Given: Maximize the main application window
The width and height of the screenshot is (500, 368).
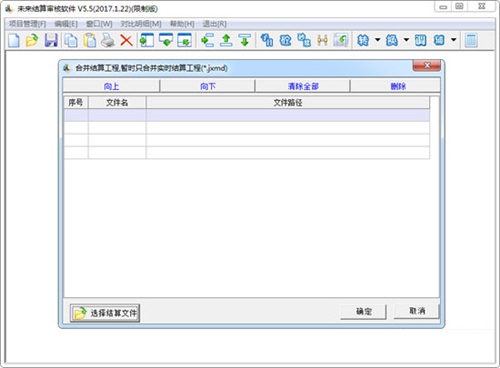Looking at the screenshot, I should coord(460,7).
